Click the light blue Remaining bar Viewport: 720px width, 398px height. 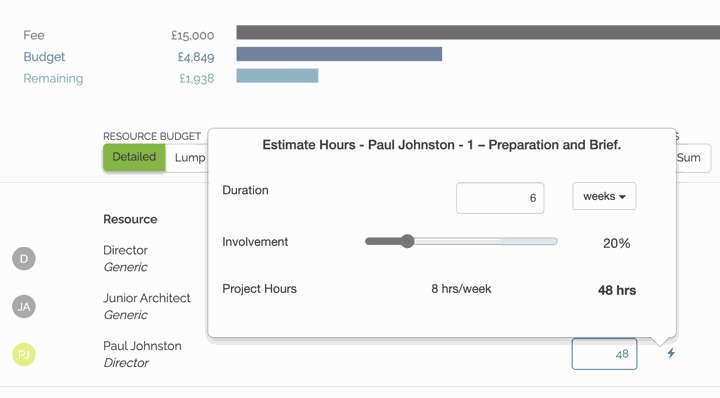point(277,76)
